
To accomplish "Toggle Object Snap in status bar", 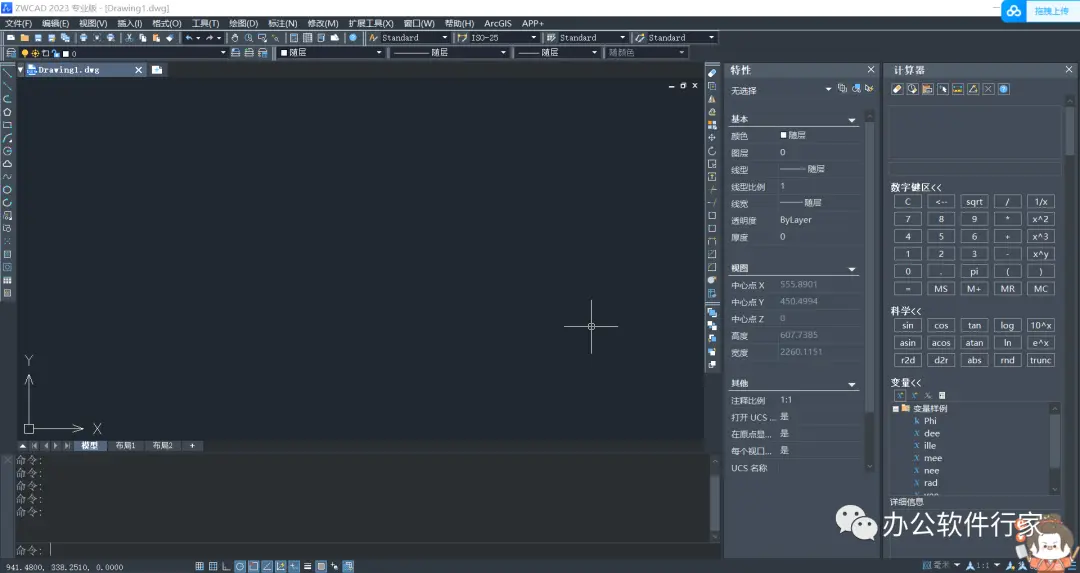I will [253, 566].
